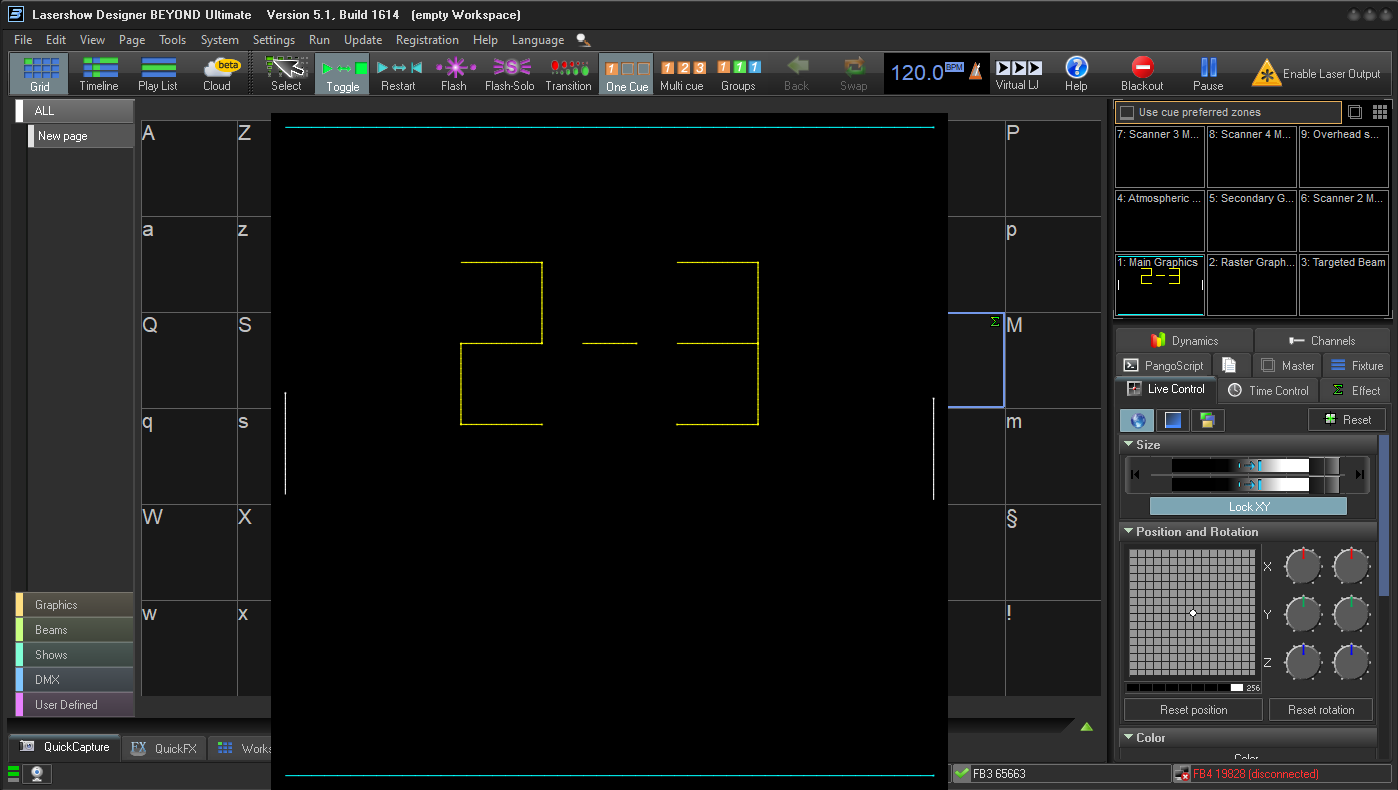Click the Lock XY button
The height and width of the screenshot is (790, 1398).
pyautogui.click(x=1247, y=506)
